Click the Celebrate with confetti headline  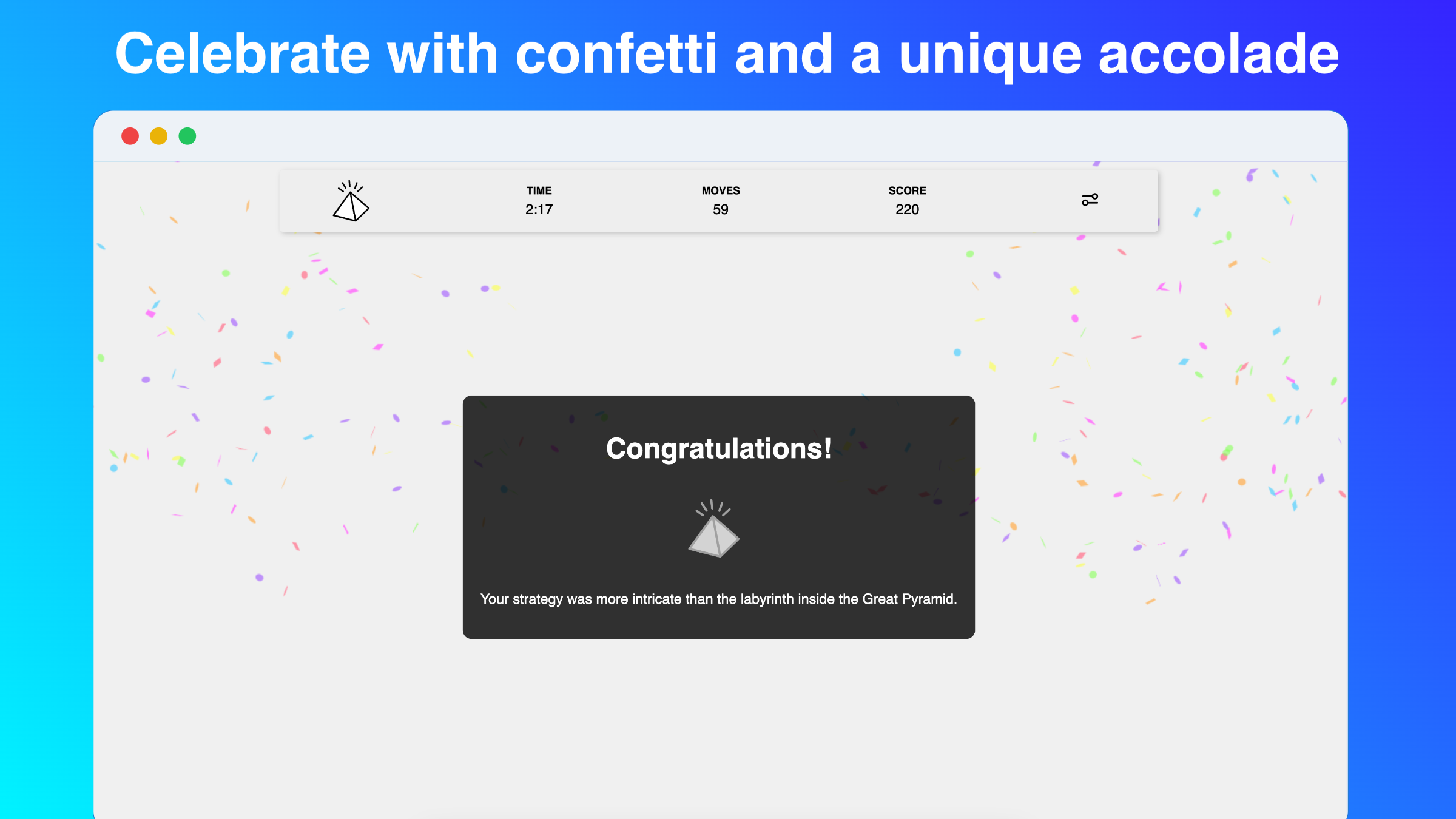tap(727, 55)
